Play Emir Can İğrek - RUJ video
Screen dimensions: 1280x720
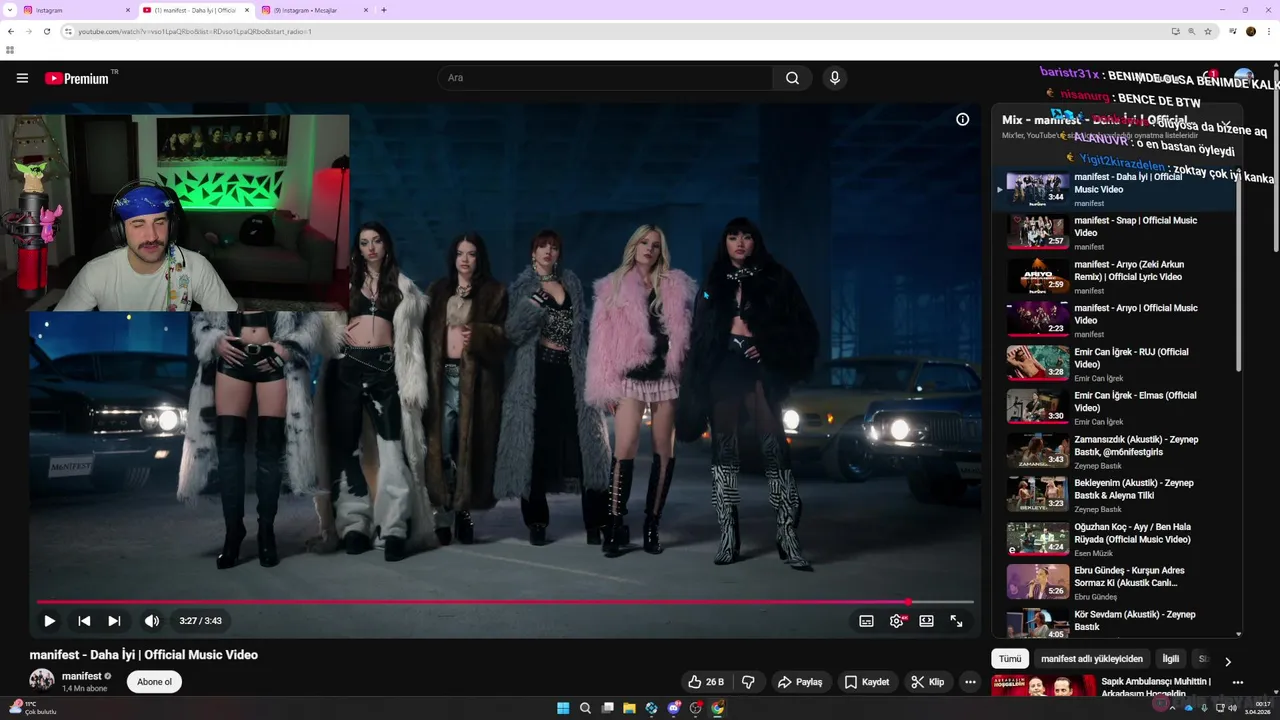tap(1116, 364)
